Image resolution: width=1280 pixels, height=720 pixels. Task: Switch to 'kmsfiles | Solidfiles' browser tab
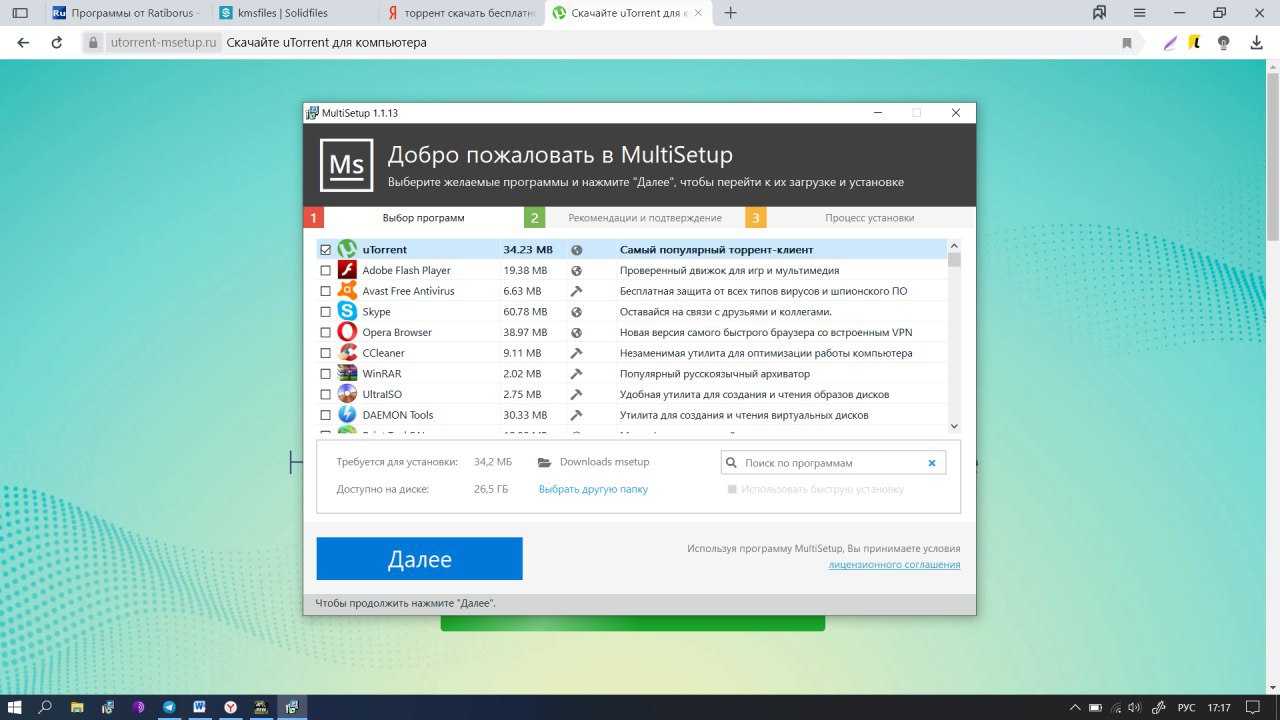[293, 13]
